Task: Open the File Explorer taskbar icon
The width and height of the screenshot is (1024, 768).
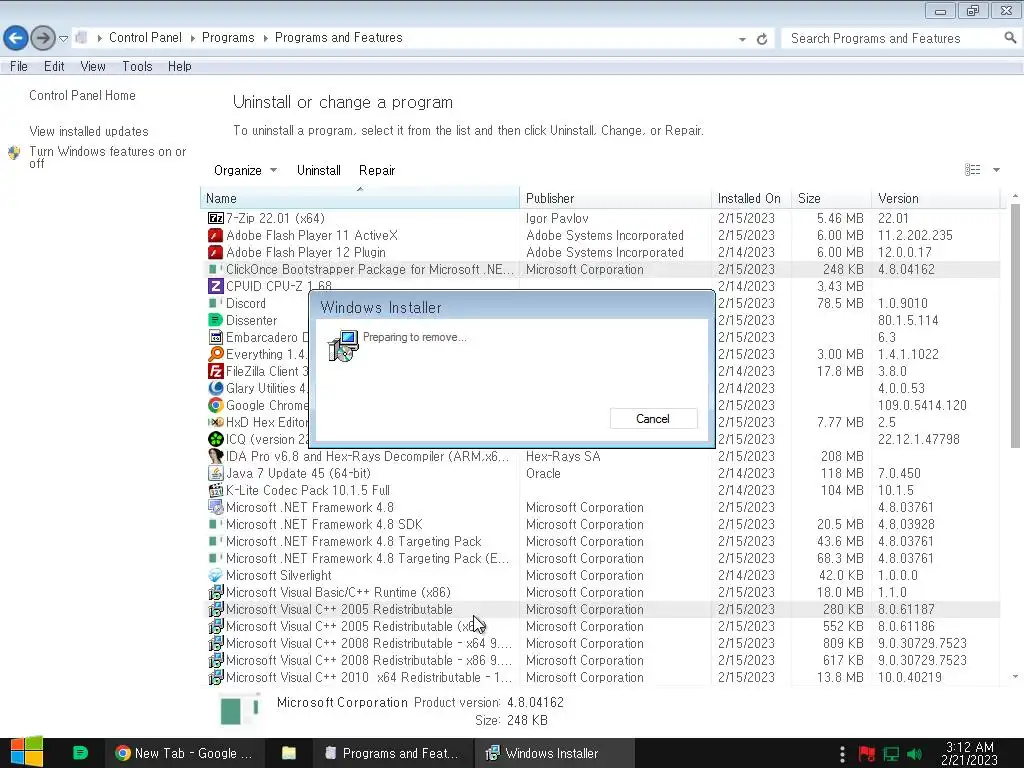Action: (289, 753)
